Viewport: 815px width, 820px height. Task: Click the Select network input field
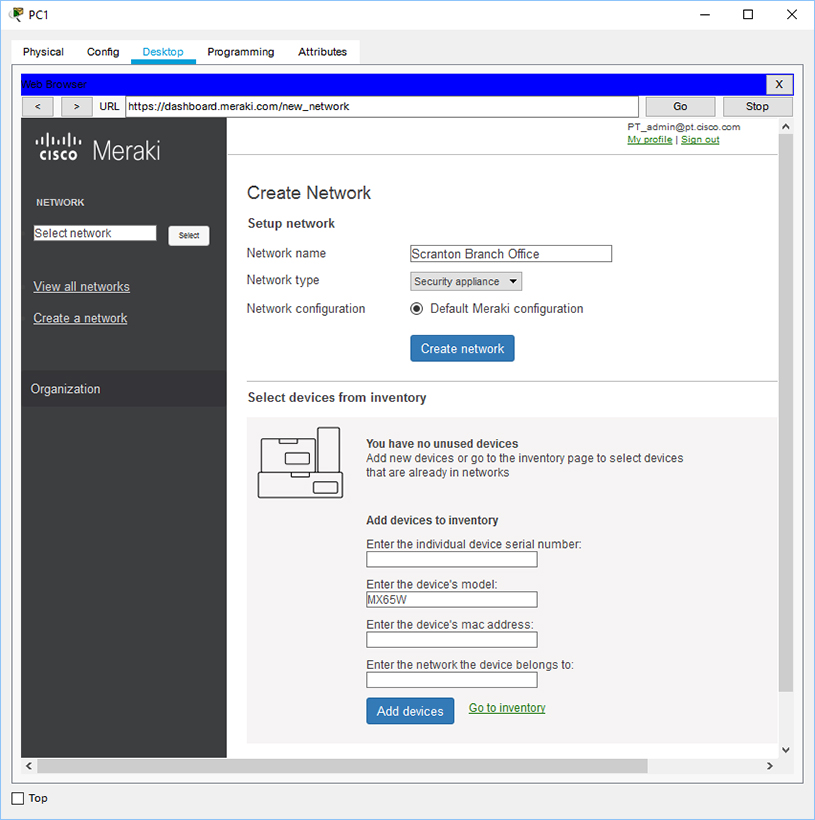click(x=95, y=233)
